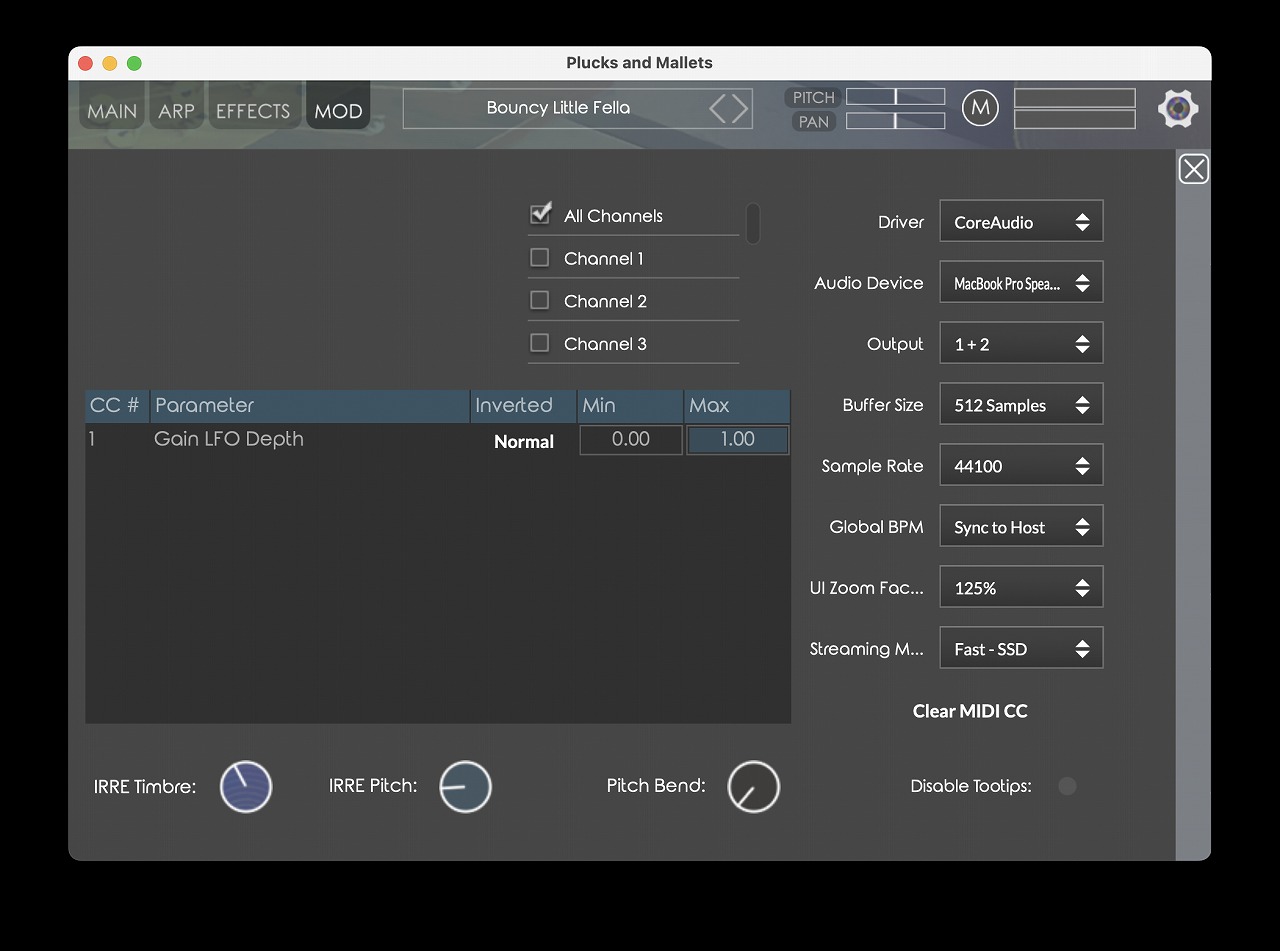Click the Pitch Bend knob

753,786
